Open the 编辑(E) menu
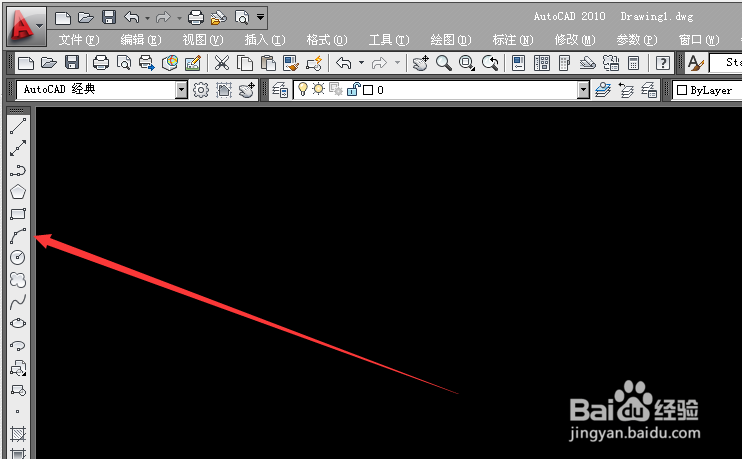This screenshot has height=459, width=742. 141,40
